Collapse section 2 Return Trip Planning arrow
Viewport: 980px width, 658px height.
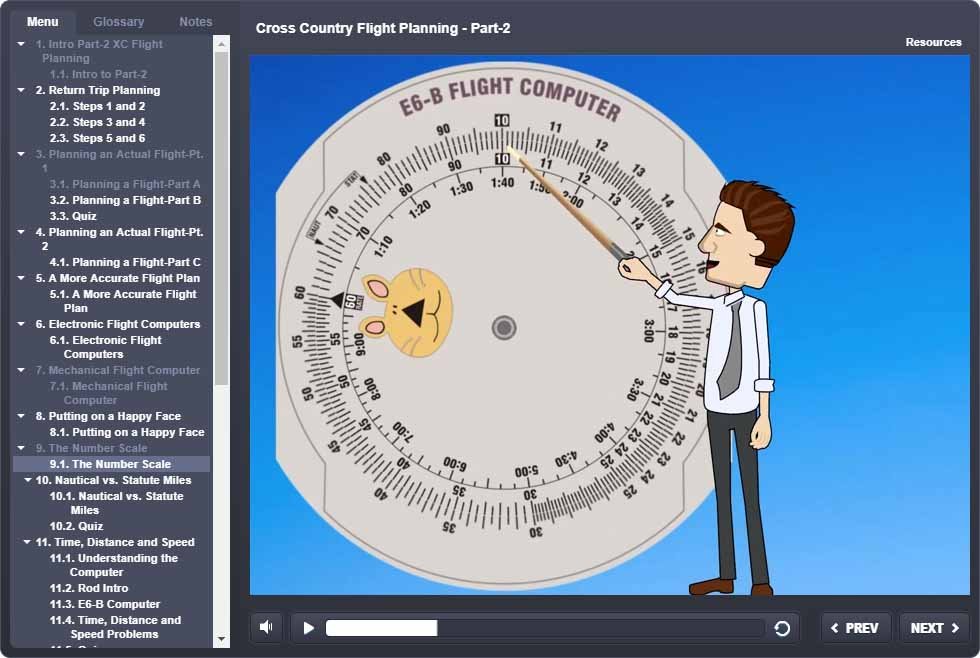point(21,90)
